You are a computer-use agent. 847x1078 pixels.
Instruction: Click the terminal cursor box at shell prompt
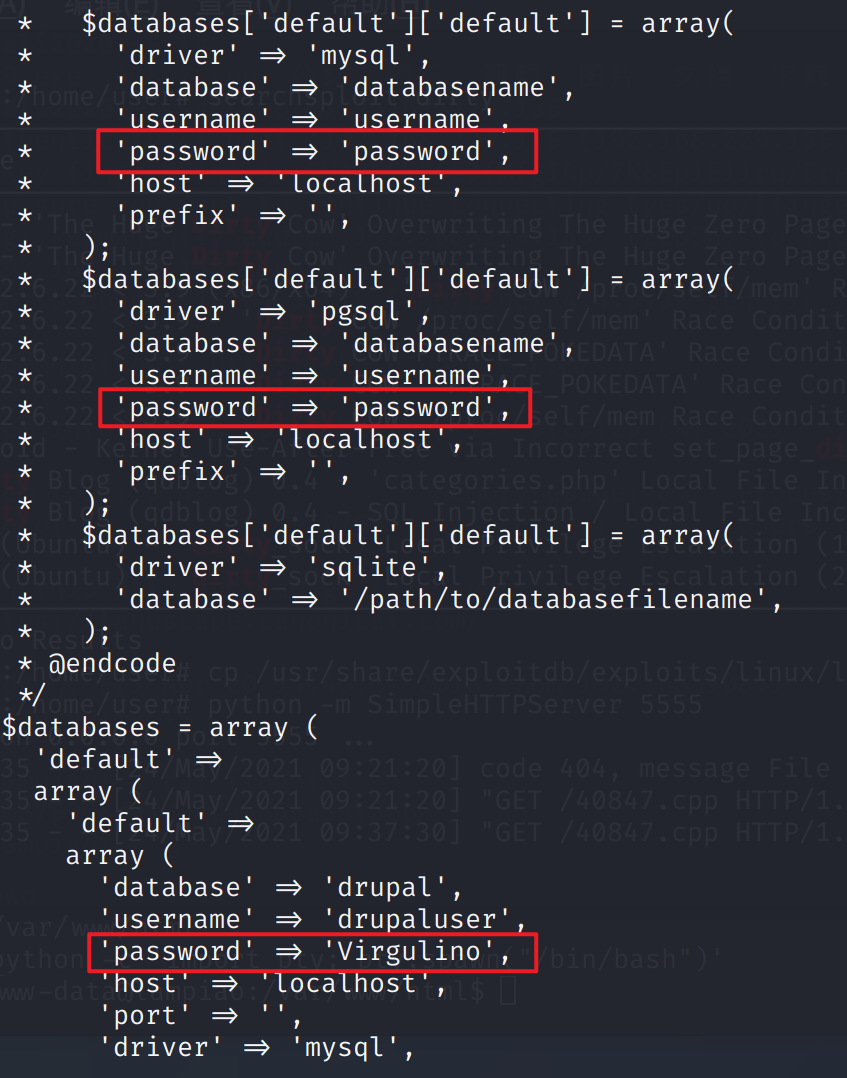507,991
